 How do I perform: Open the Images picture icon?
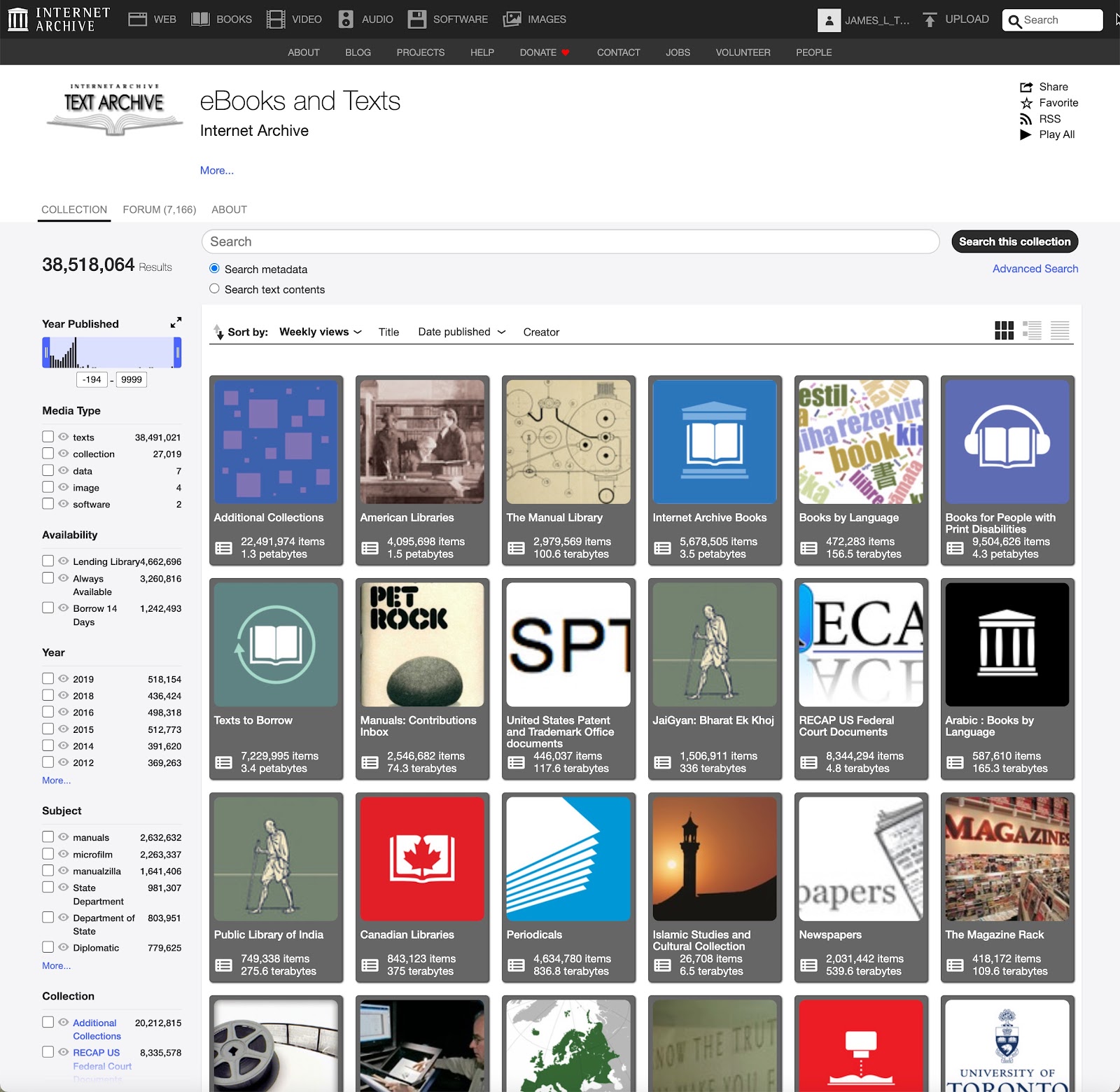[x=512, y=19]
